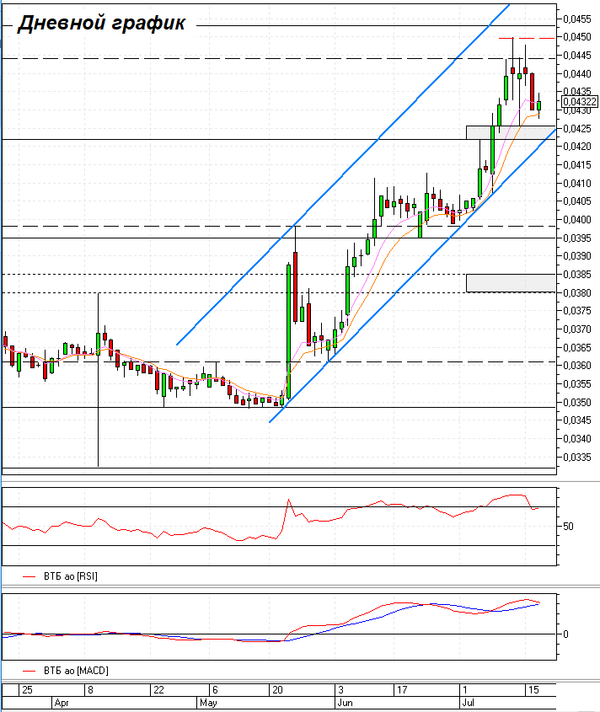Click date label 20 on time axis

(277, 690)
